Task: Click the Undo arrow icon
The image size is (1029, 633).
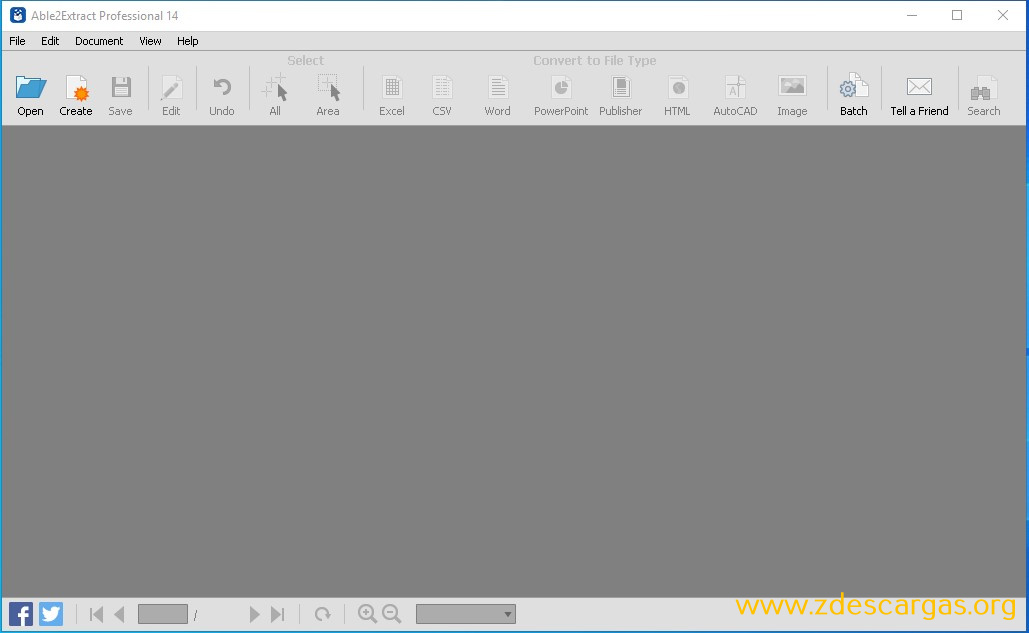Action: pyautogui.click(x=222, y=88)
